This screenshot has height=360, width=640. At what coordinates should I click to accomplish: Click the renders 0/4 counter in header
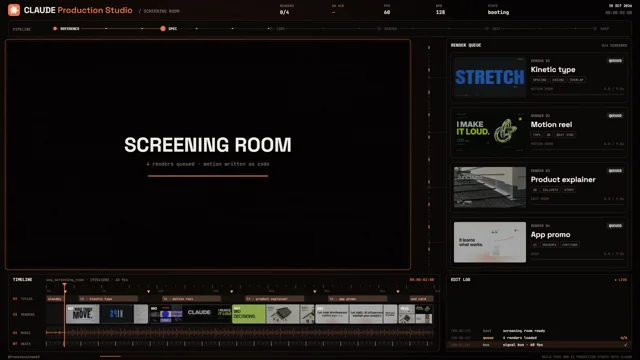[284, 12]
